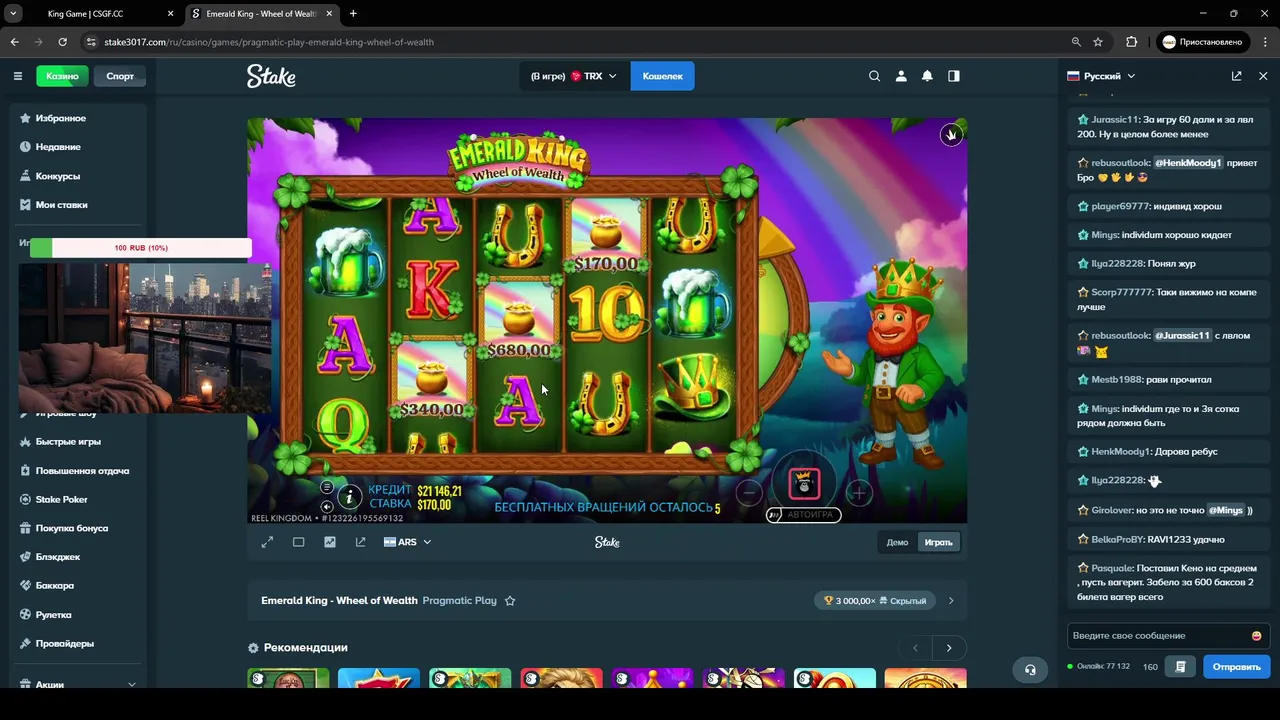This screenshot has height=720, width=1280.
Task: Open the emoji picker in chat
Action: (x=1256, y=636)
